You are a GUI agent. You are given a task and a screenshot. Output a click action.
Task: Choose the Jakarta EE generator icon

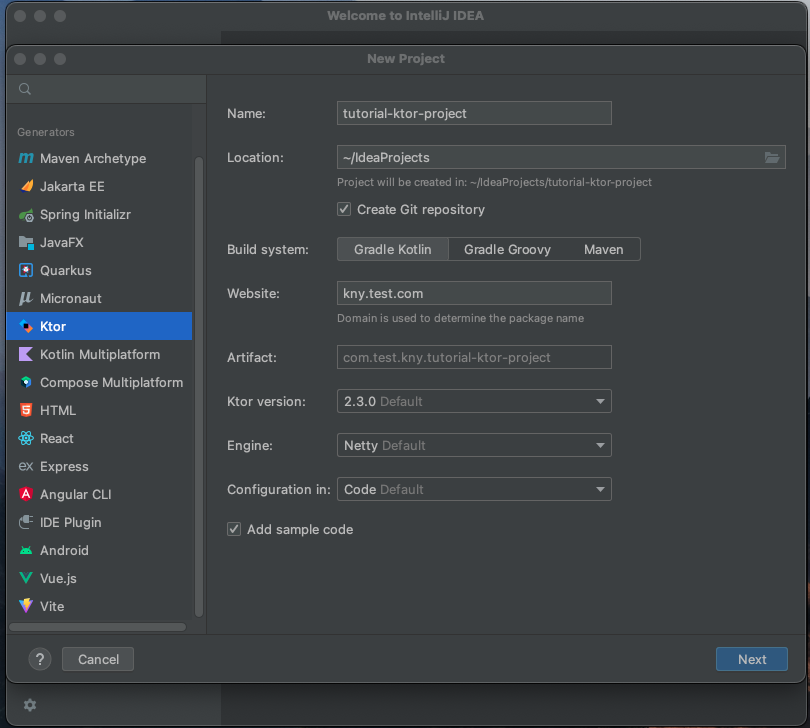(x=26, y=186)
